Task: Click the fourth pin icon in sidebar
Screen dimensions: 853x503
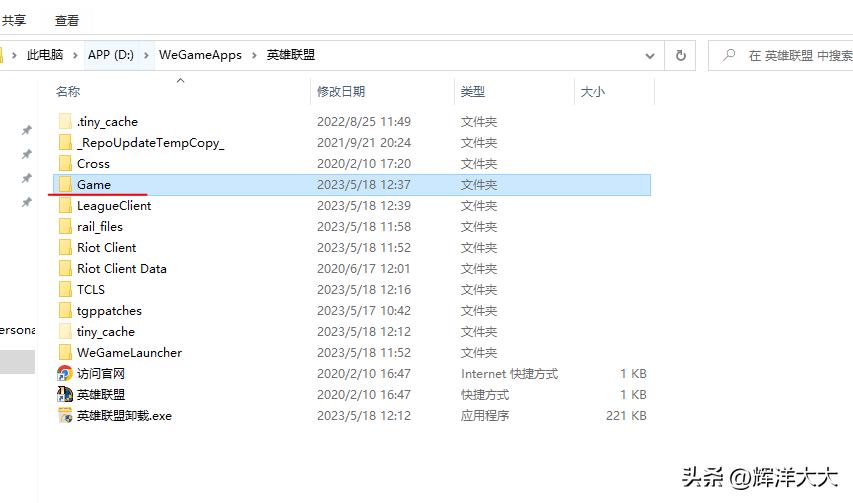Action: tap(26, 202)
